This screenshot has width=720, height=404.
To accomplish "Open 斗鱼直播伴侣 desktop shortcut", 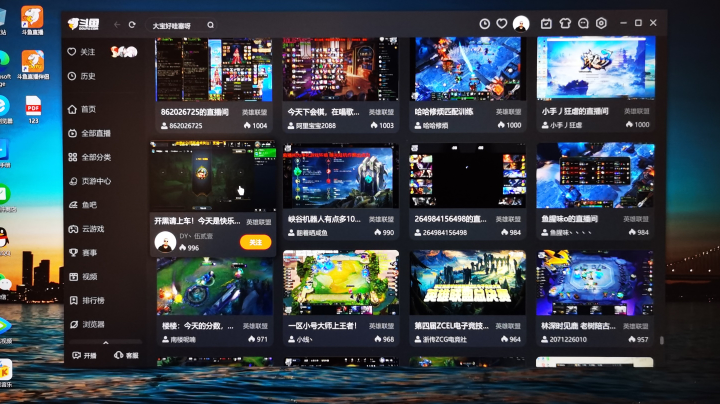I will click(x=33, y=65).
